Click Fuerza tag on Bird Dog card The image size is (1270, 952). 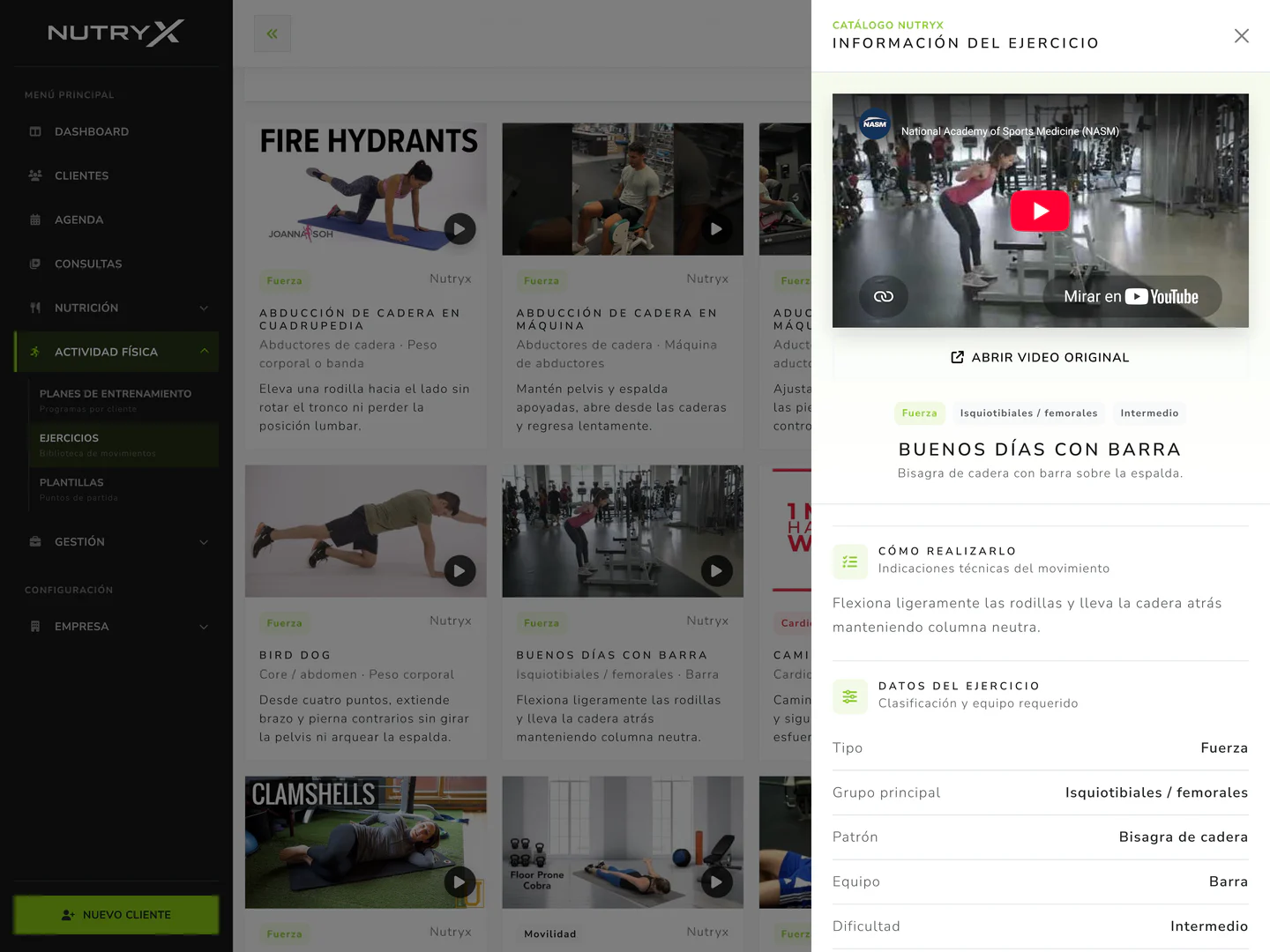click(284, 623)
